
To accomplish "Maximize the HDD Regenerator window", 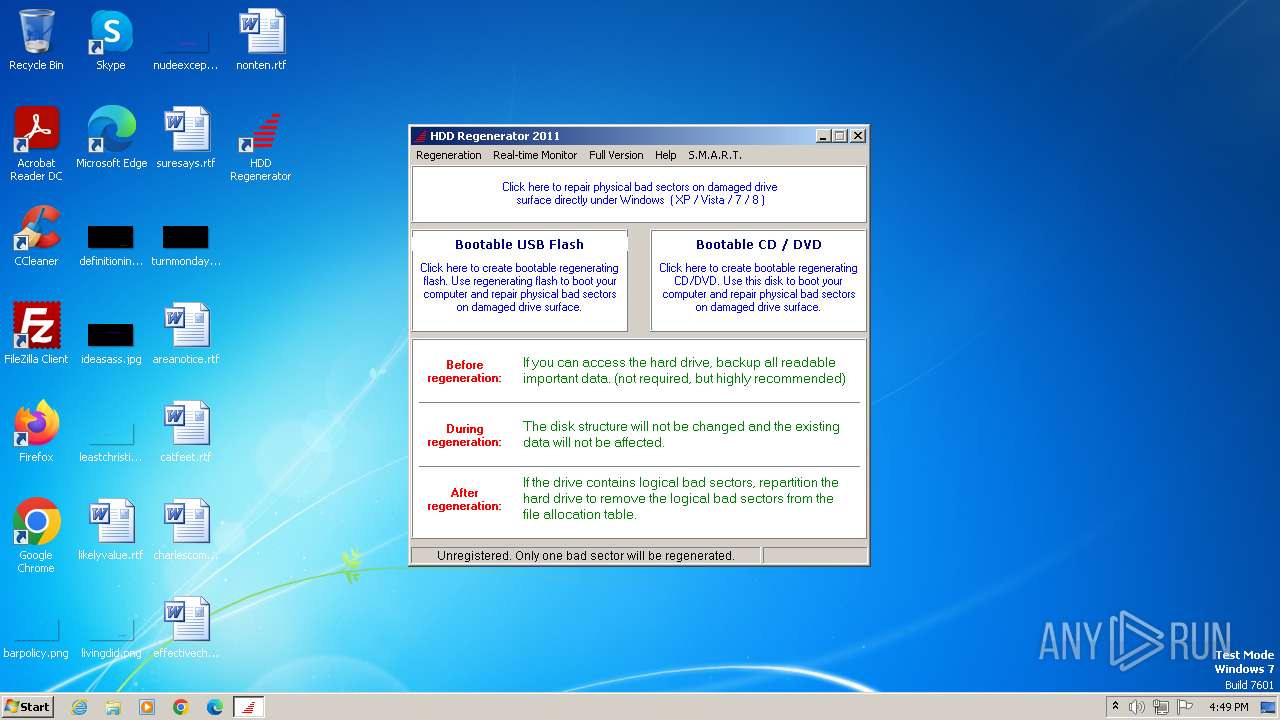I will tap(840, 136).
